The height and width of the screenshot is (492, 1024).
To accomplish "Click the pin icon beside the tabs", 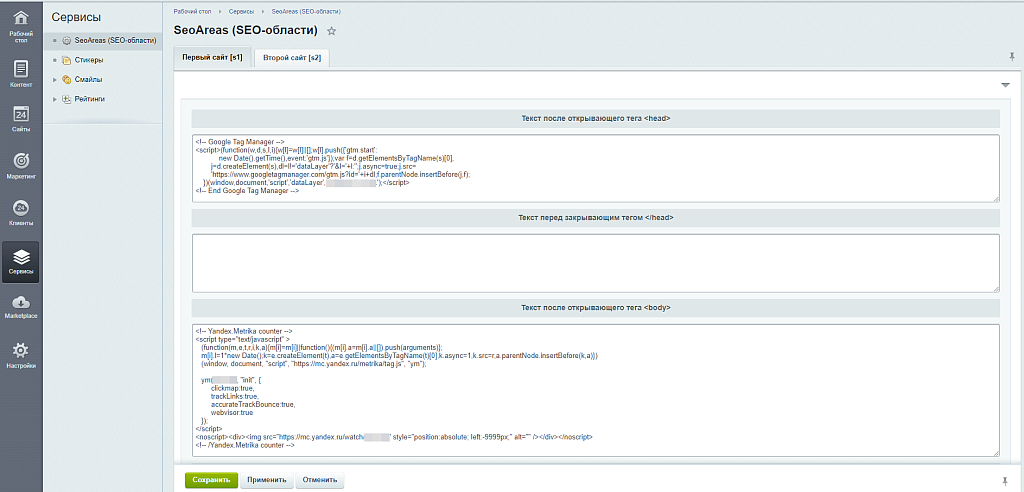I will [x=1012, y=58].
